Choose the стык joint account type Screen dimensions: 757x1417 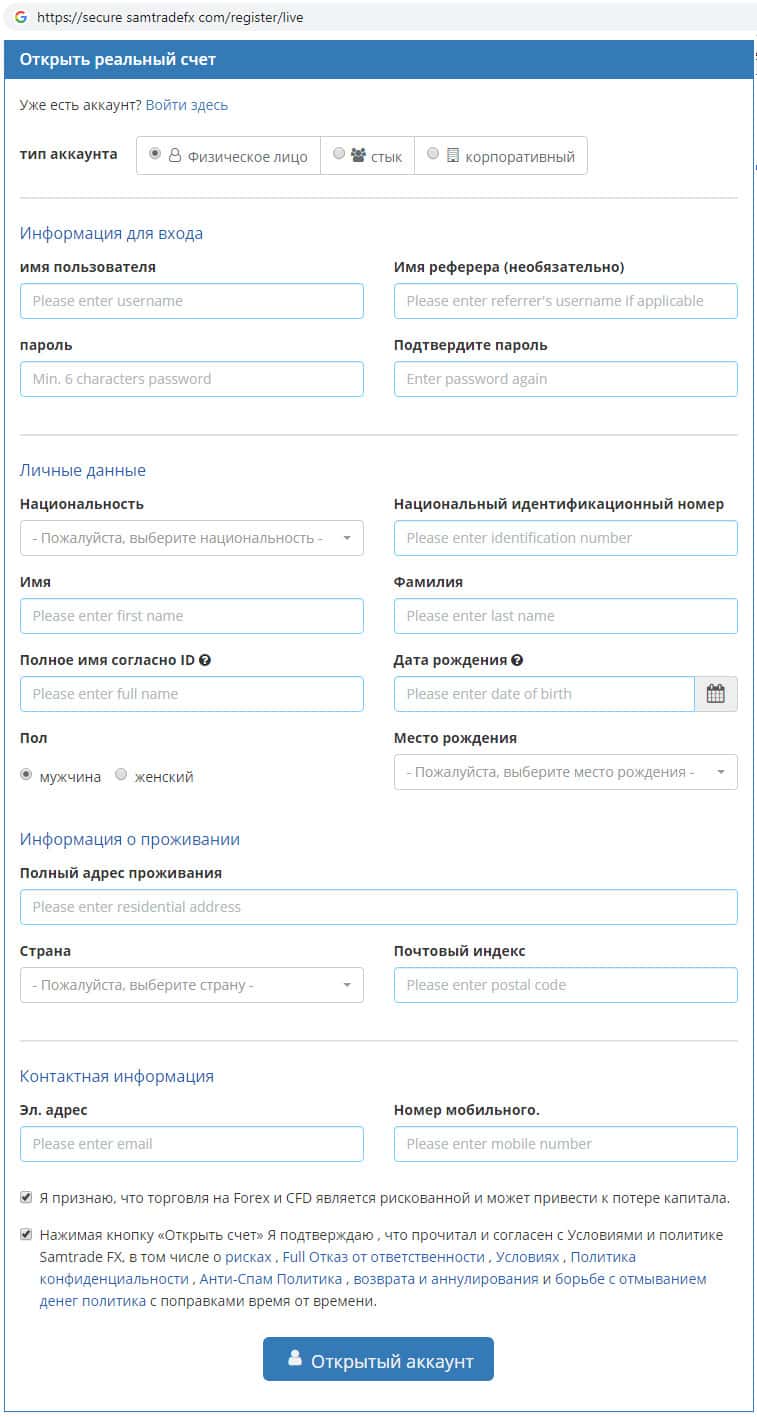[339, 154]
